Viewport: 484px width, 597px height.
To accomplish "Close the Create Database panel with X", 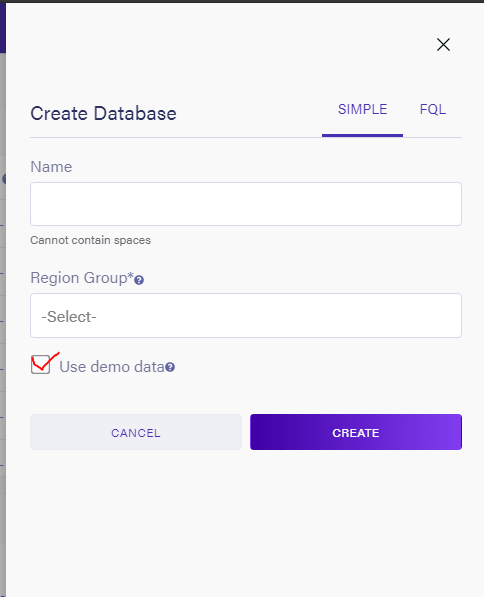I will pos(443,45).
